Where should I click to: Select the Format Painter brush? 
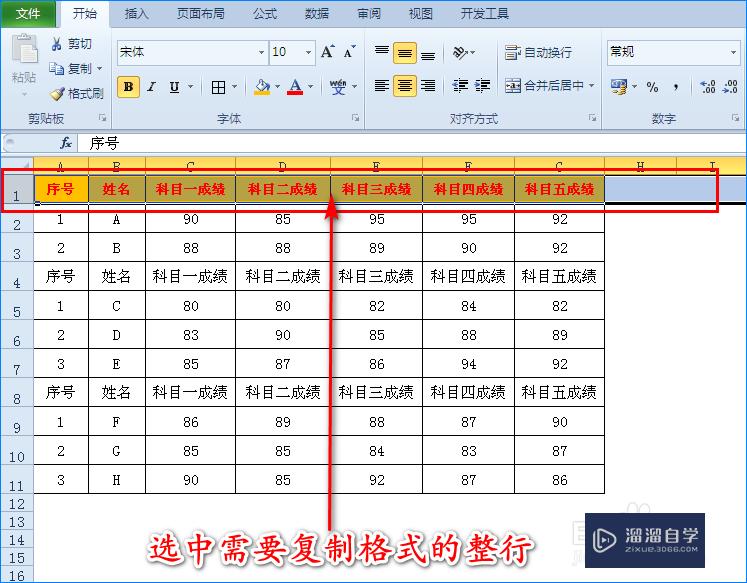click(x=57, y=93)
